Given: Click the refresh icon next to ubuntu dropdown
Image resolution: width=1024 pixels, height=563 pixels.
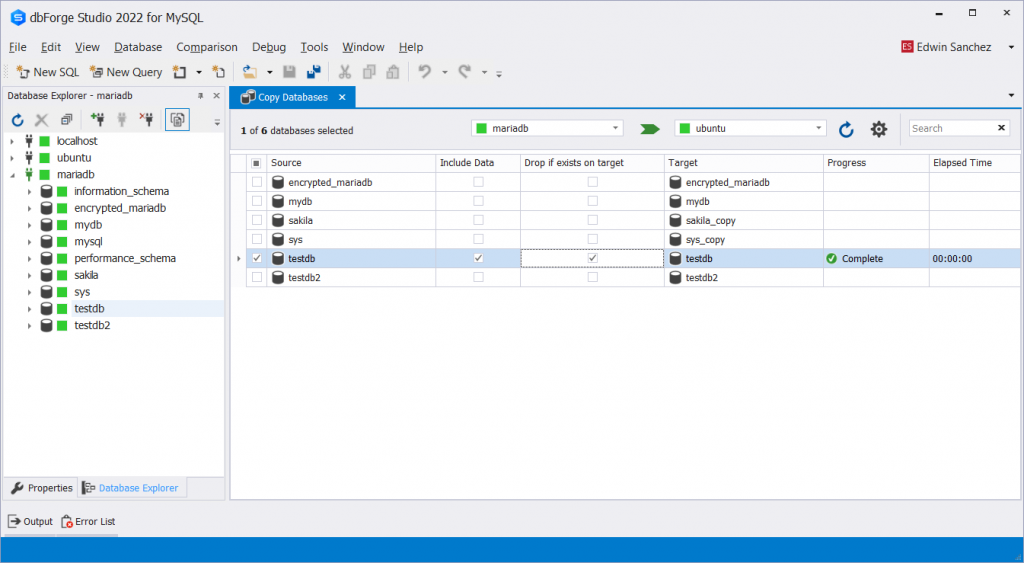Looking at the screenshot, I should (x=846, y=129).
